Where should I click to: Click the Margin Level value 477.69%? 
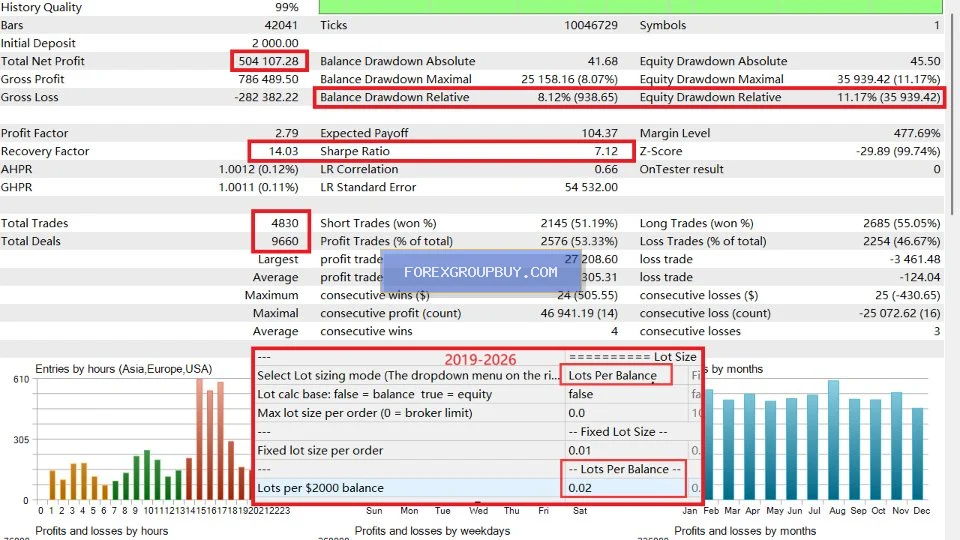click(917, 133)
